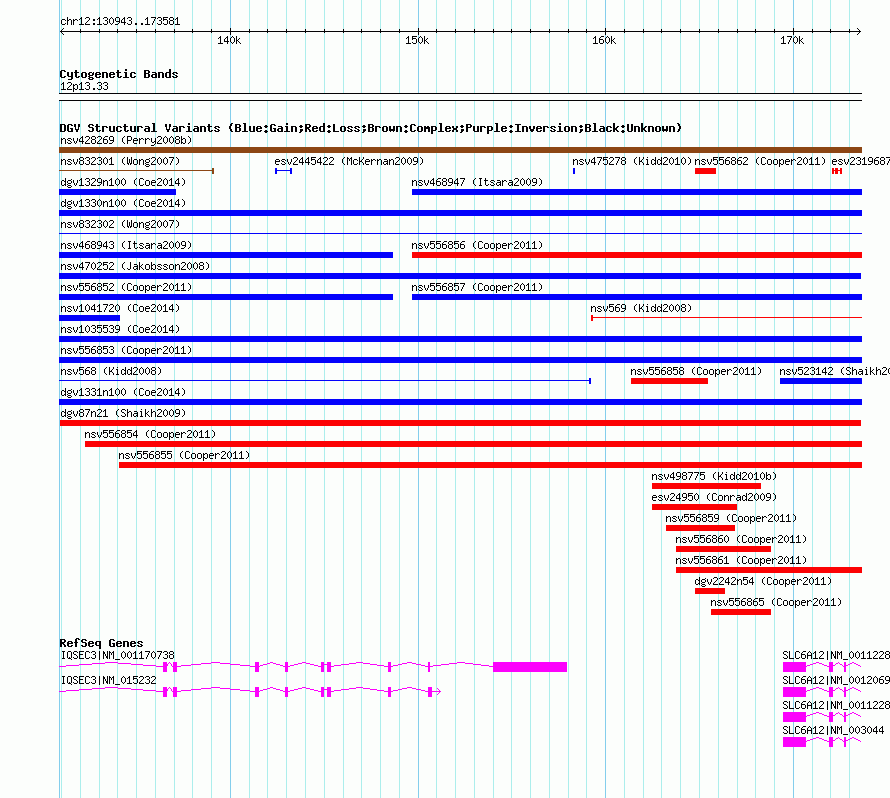This screenshot has height=798, width=890.
Task: Select the red nsv556858 loss bar
Action: [669, 381]
